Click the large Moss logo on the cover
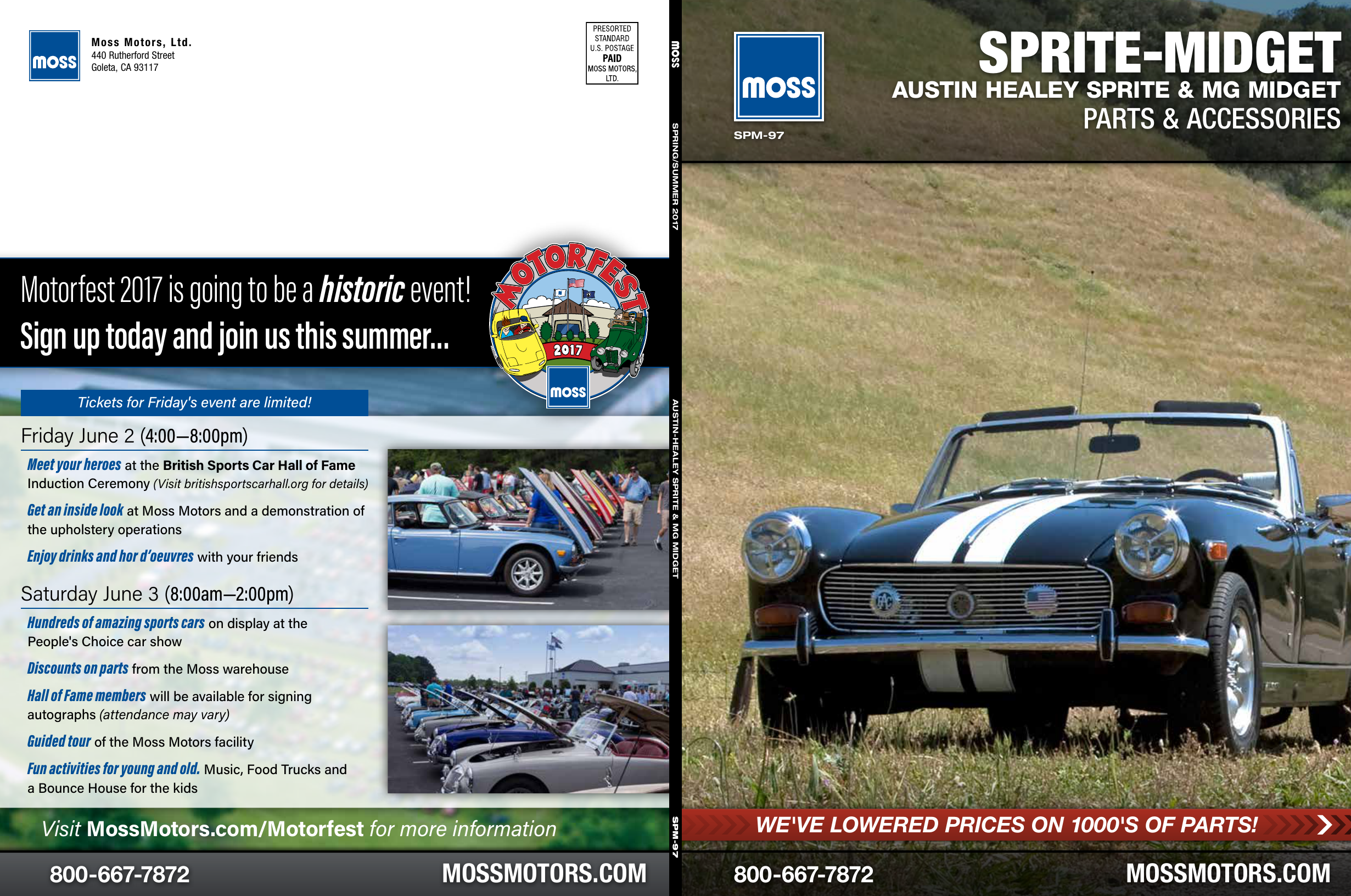Image resolution: width=1351 pixels, height=896 pixels. tap(778, 76)
